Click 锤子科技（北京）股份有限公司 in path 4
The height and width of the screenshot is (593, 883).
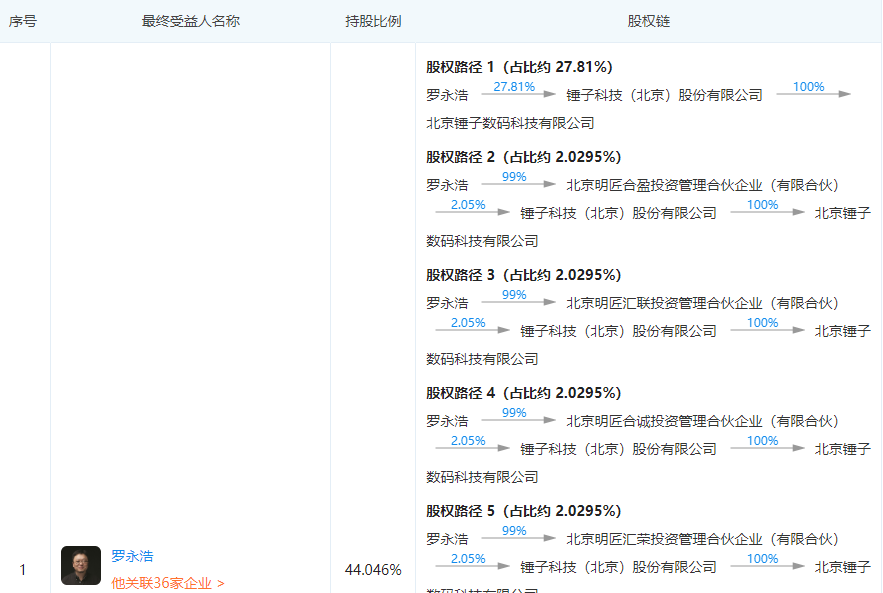coord(618,449)
